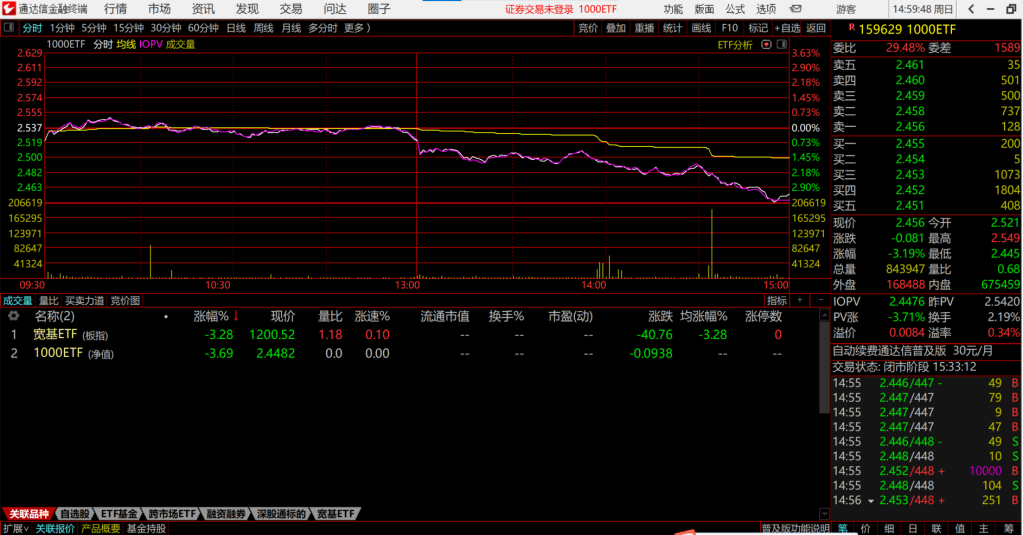Add stock to watchlist with +自选
The height and width of the screenshot is (535, 1023).
click(x=787, y=28)
